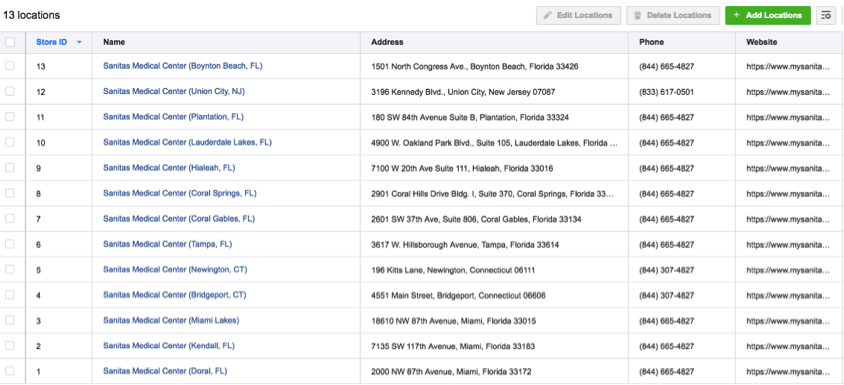
Task: Click the Store ID column header label
Action: click(52, 42)
